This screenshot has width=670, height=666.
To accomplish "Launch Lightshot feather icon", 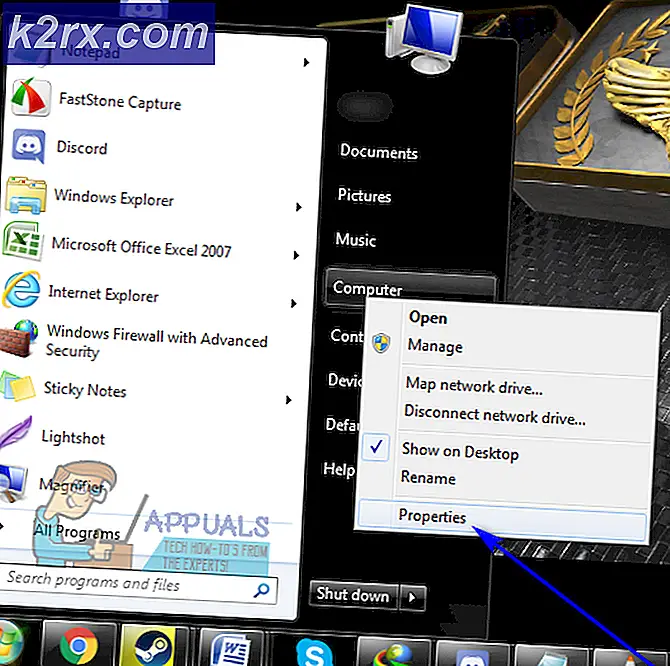I will pos(15,434).
